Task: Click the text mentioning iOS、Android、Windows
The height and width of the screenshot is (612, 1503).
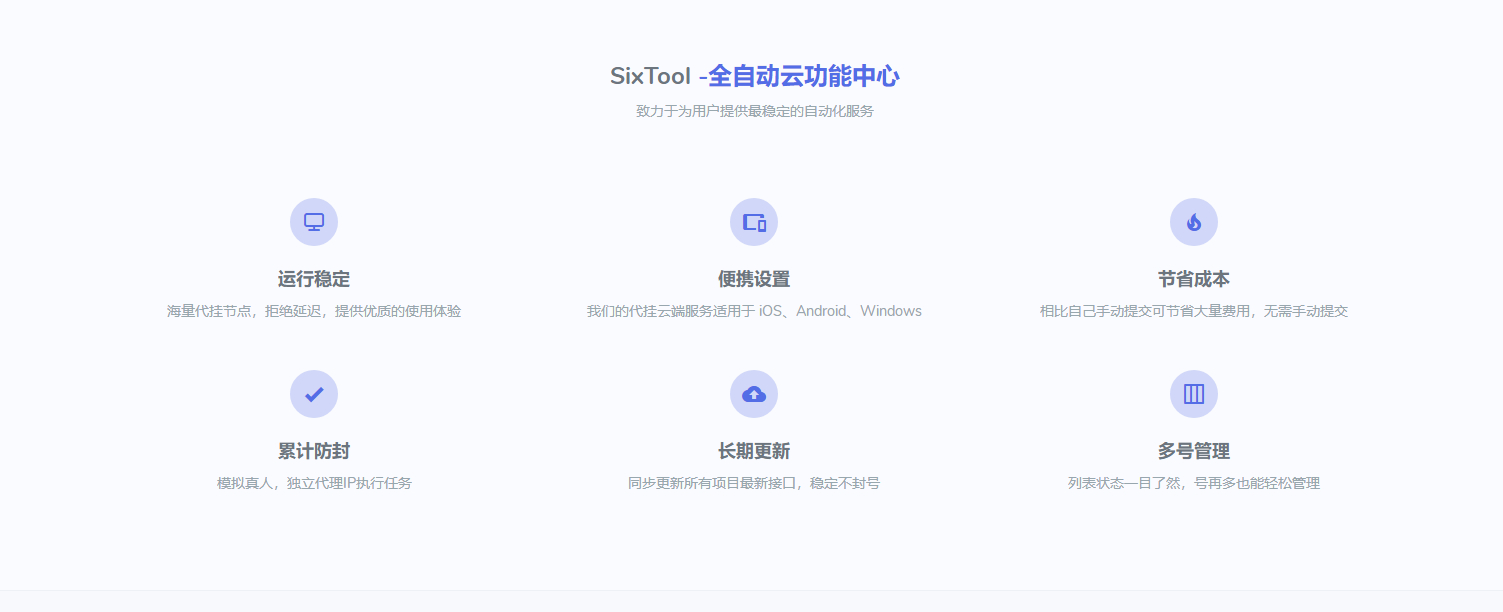Action: pos(754,311)
